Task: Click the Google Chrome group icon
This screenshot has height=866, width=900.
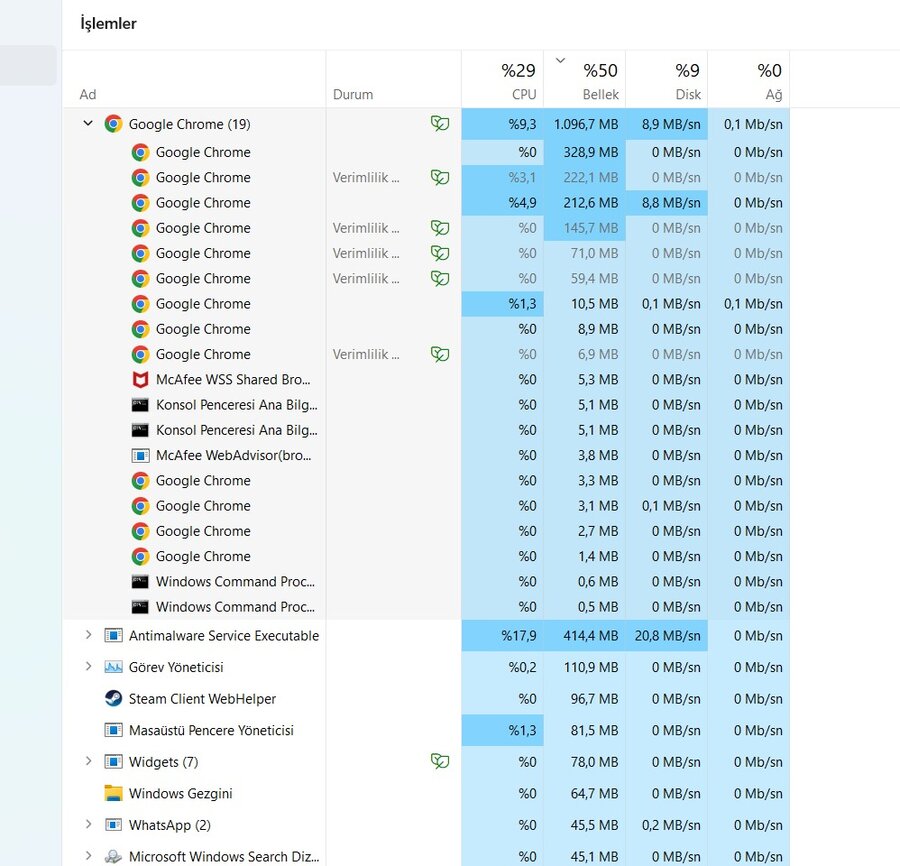Action: click(x=113, y=124)
